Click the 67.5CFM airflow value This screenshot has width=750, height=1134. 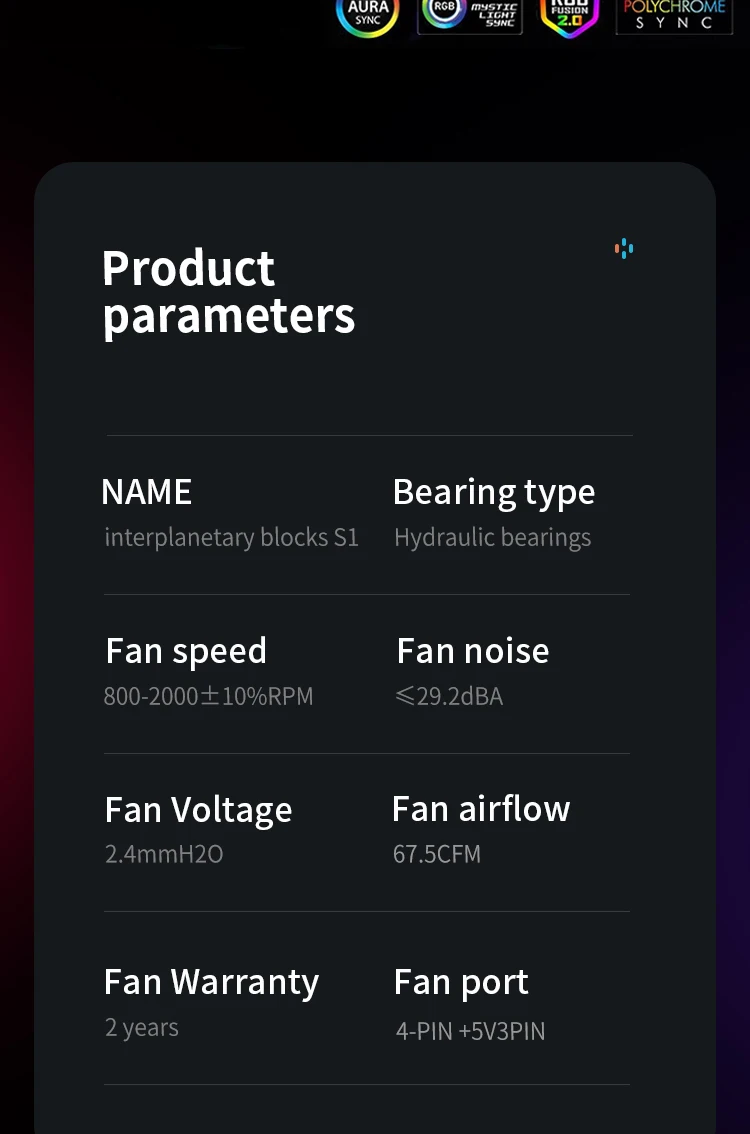click(x=437, y=854)
